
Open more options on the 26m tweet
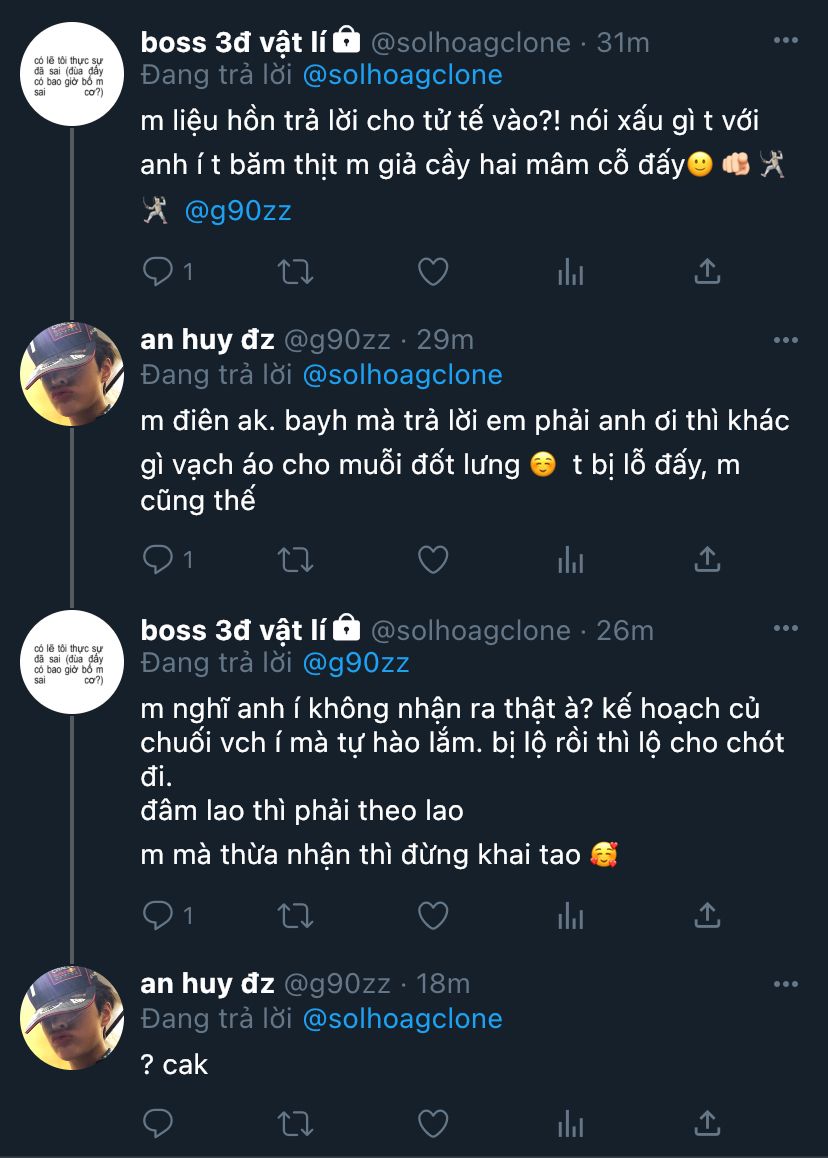coord(786,629)
